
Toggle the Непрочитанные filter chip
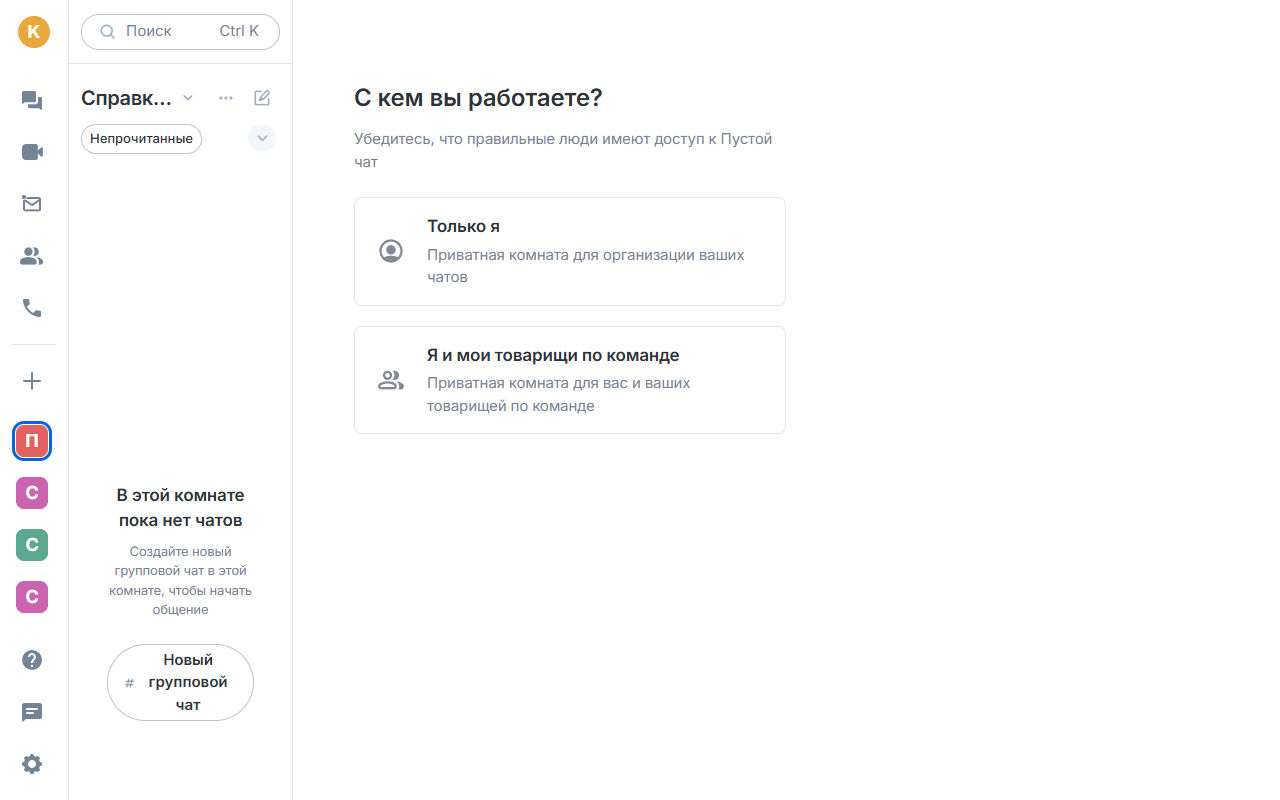[x=141, y=139]
